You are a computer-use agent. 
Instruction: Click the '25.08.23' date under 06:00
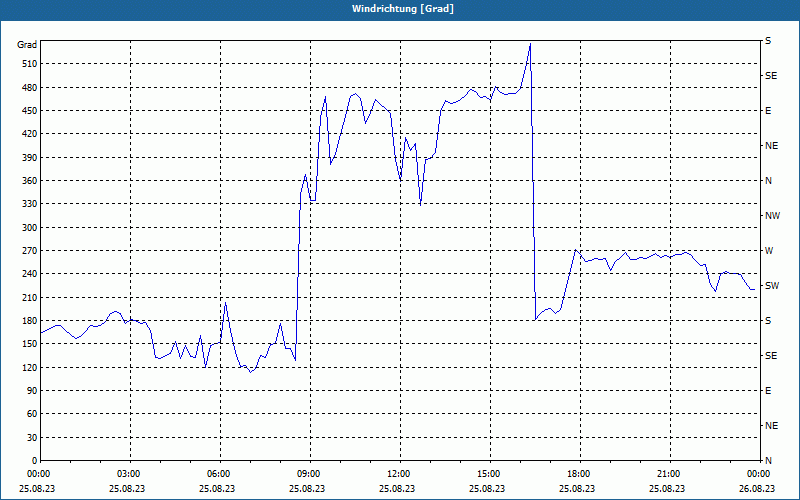click(x=217, y=488)
